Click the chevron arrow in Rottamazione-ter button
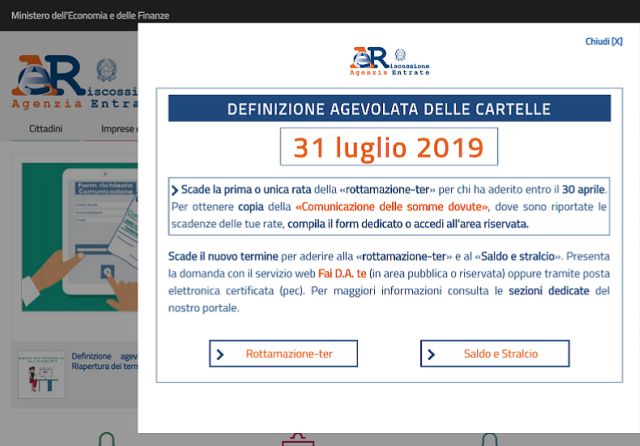Screen dimensions: 640x446 click(220, 354)
